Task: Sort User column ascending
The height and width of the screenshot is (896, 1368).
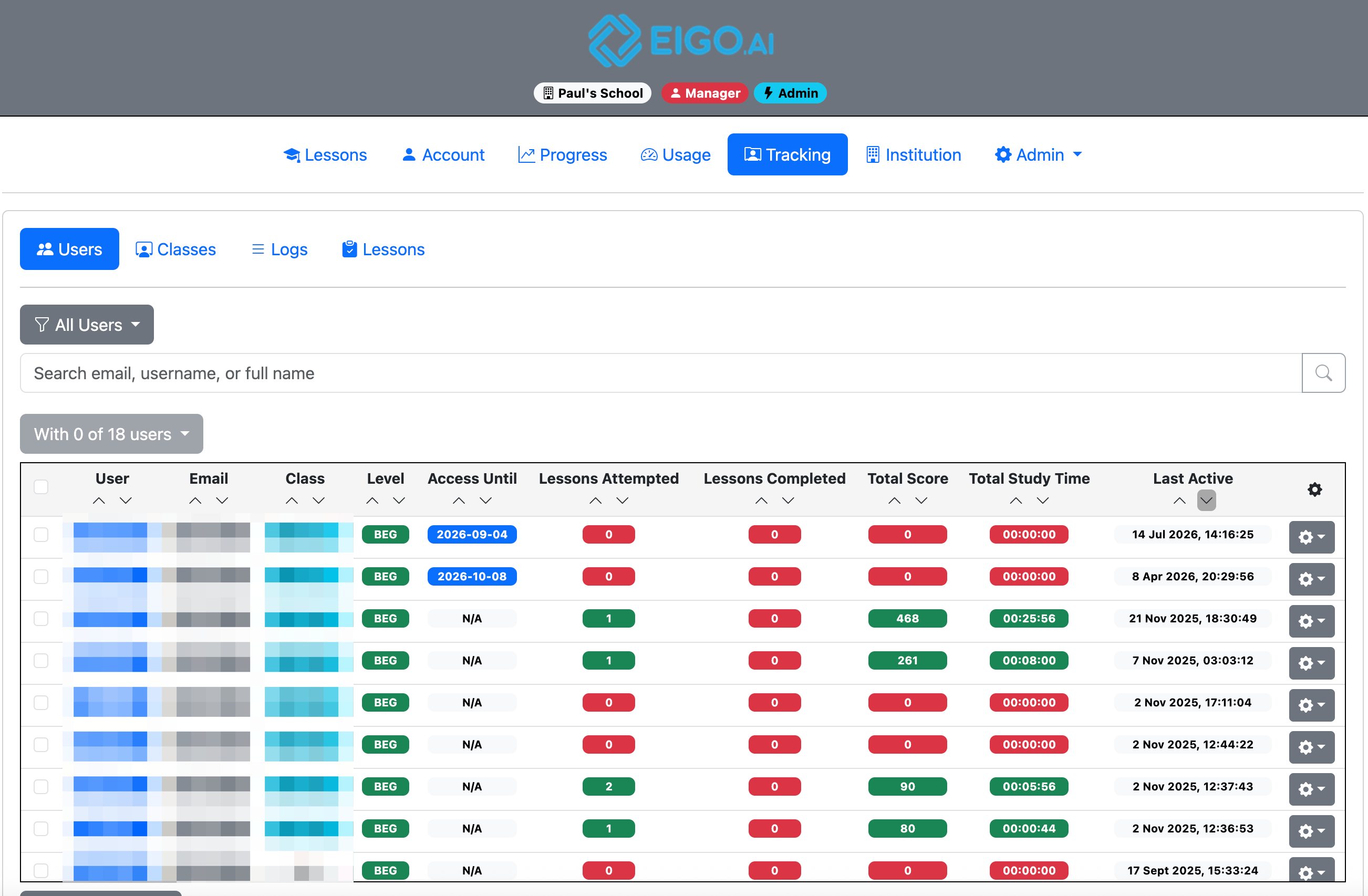Action: pyautogui.click(x=99, y=501)
